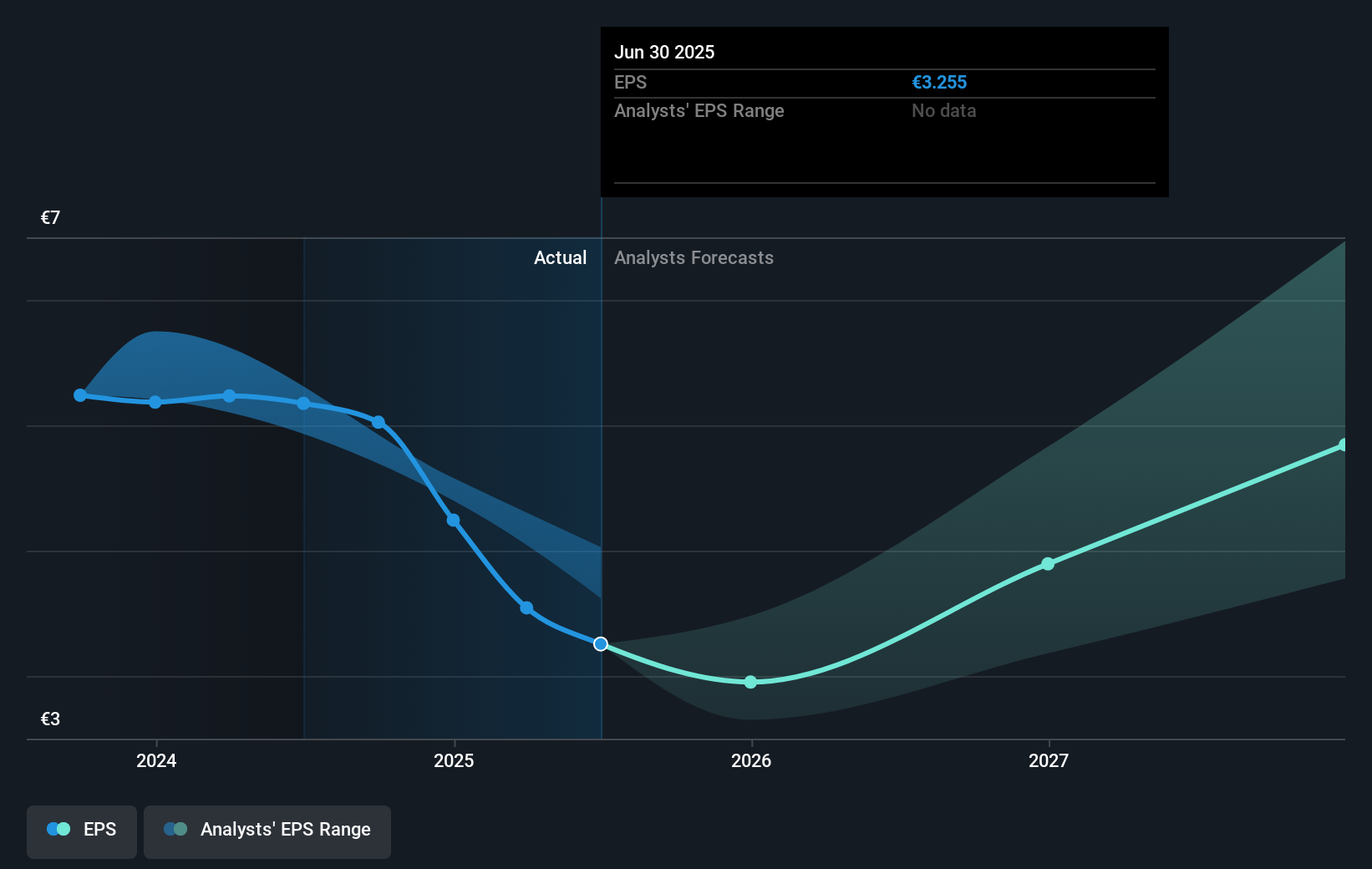This screenshot has width=1372, height=869.
Task: Select the Analysts' EPS Range legend dot
Action: click(175, 829)
